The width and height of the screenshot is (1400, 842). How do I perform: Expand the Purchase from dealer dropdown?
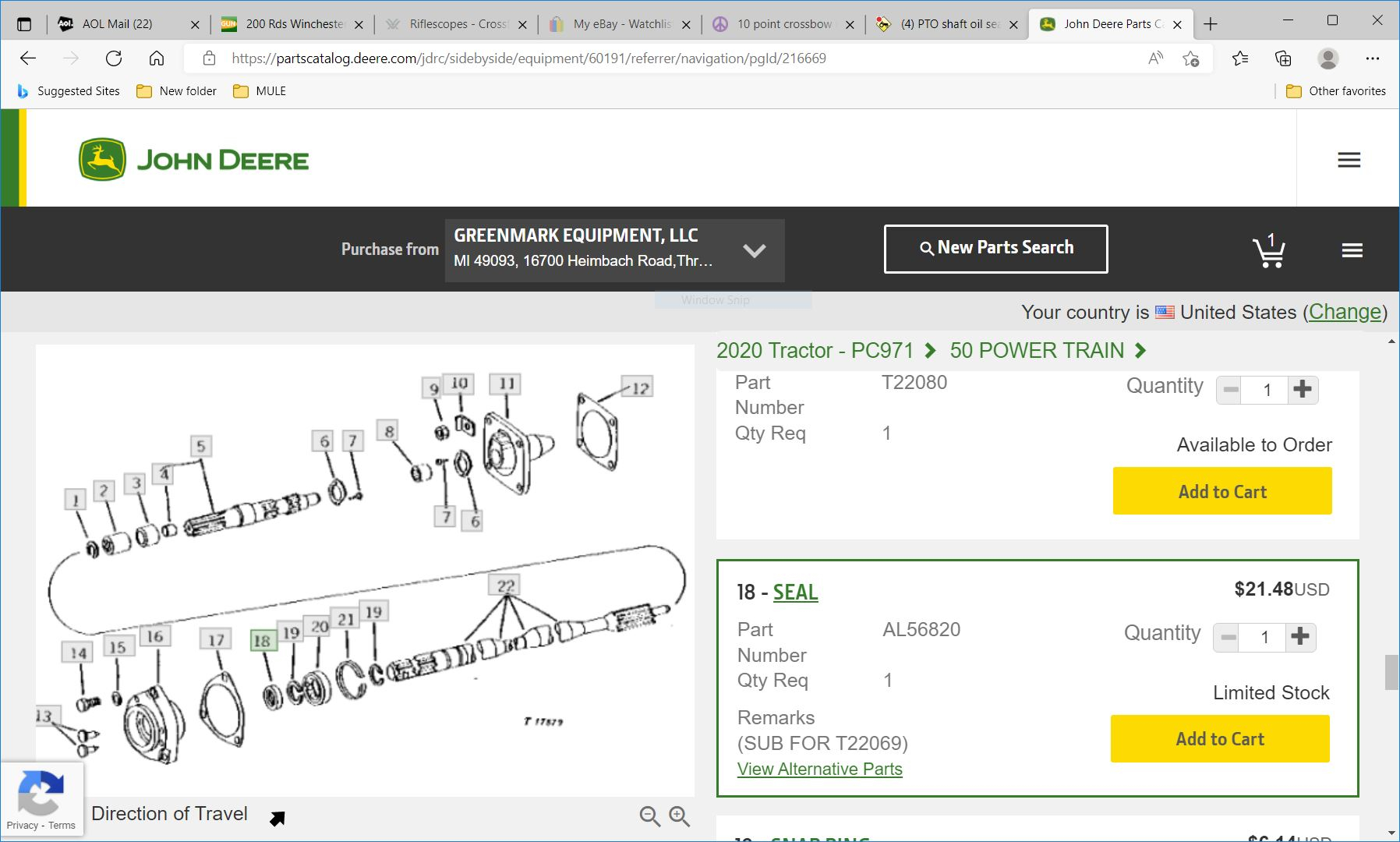click(x=754, y=250)
